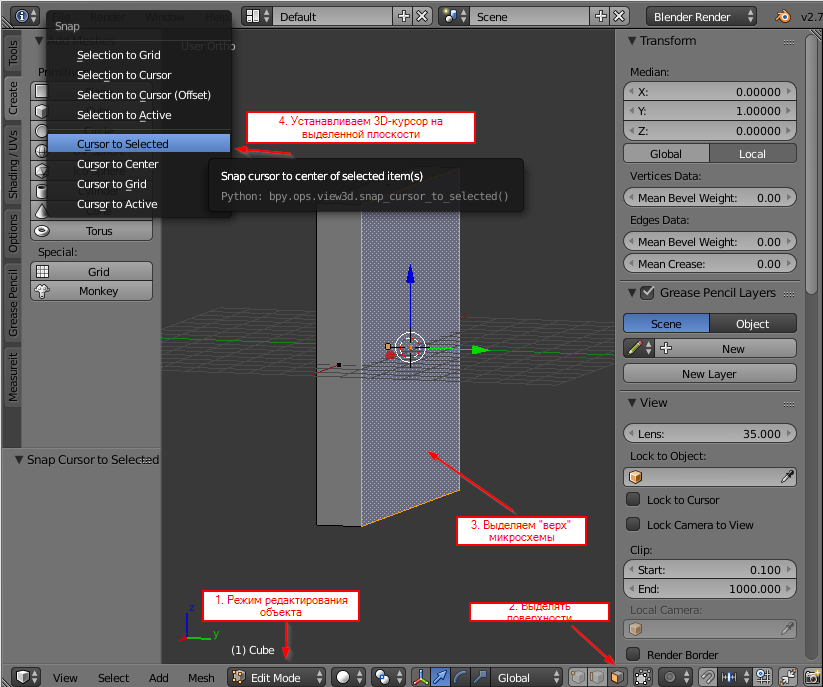The width and height of the screenshot is (823, 687).
Task: Enable the Lock to Cursor checkbox
Action: 635,500
